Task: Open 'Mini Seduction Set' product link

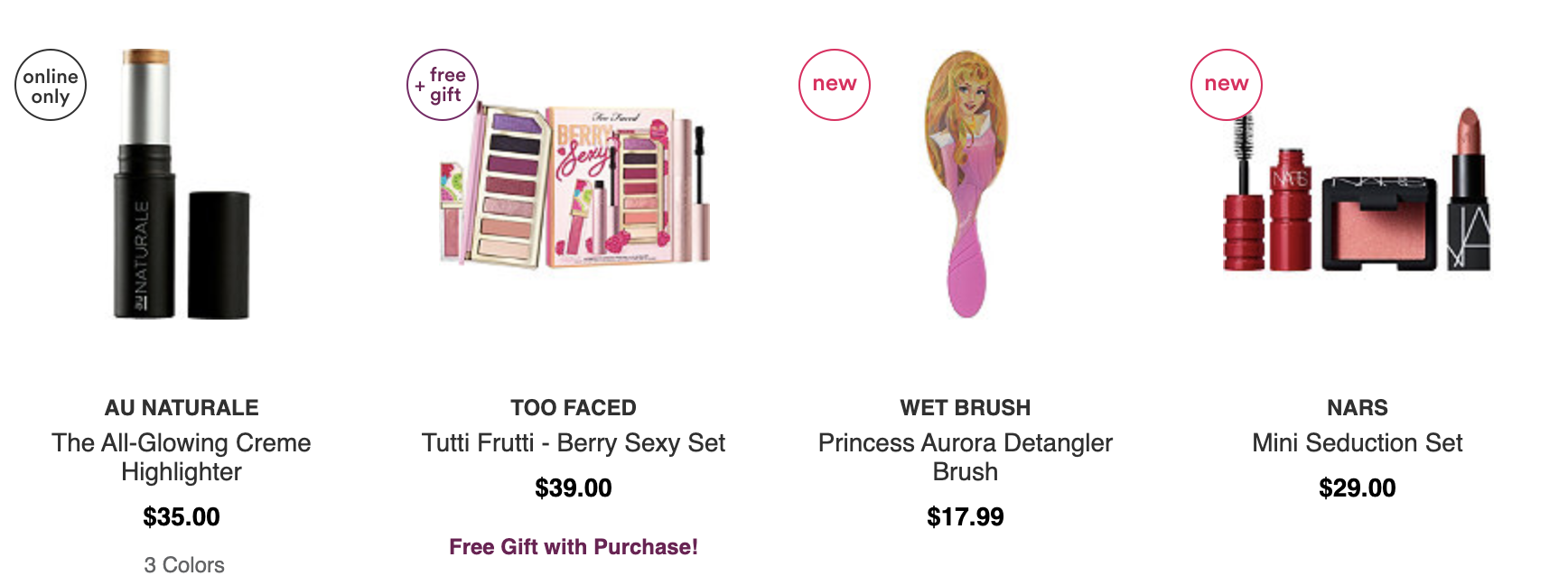Action: [1358, 443]
